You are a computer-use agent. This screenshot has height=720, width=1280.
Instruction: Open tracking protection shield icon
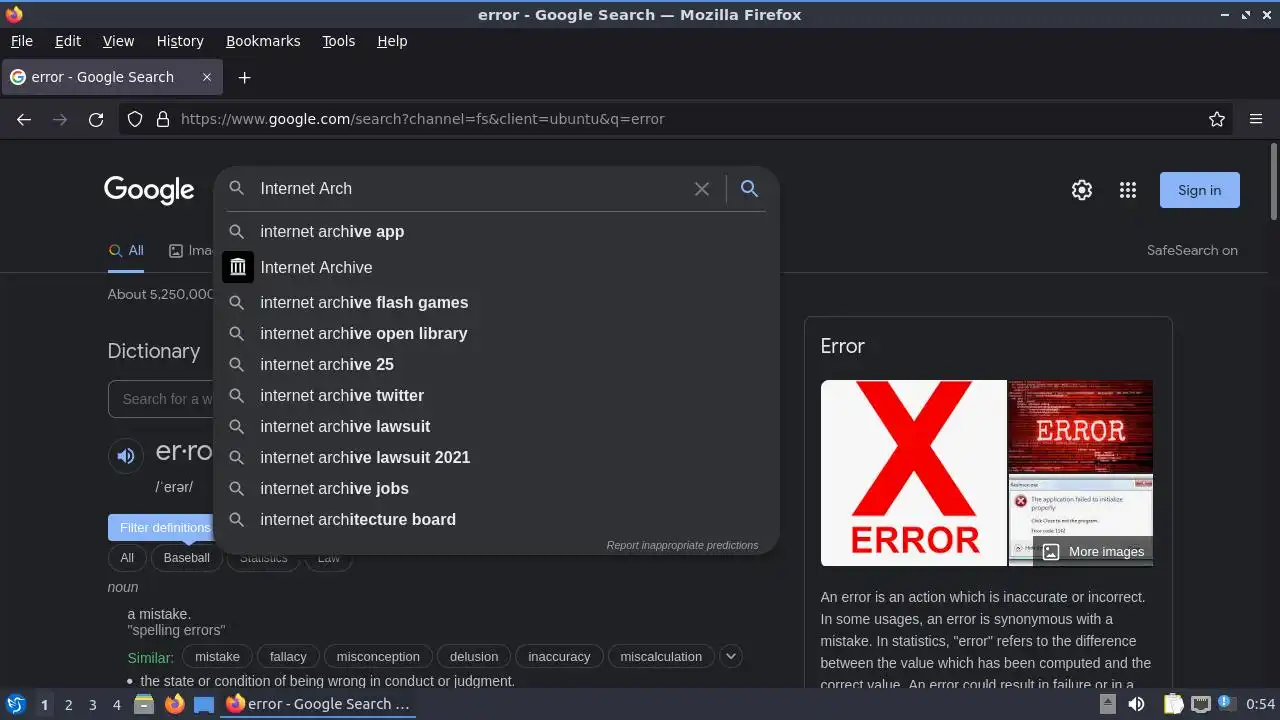(135, 119)
